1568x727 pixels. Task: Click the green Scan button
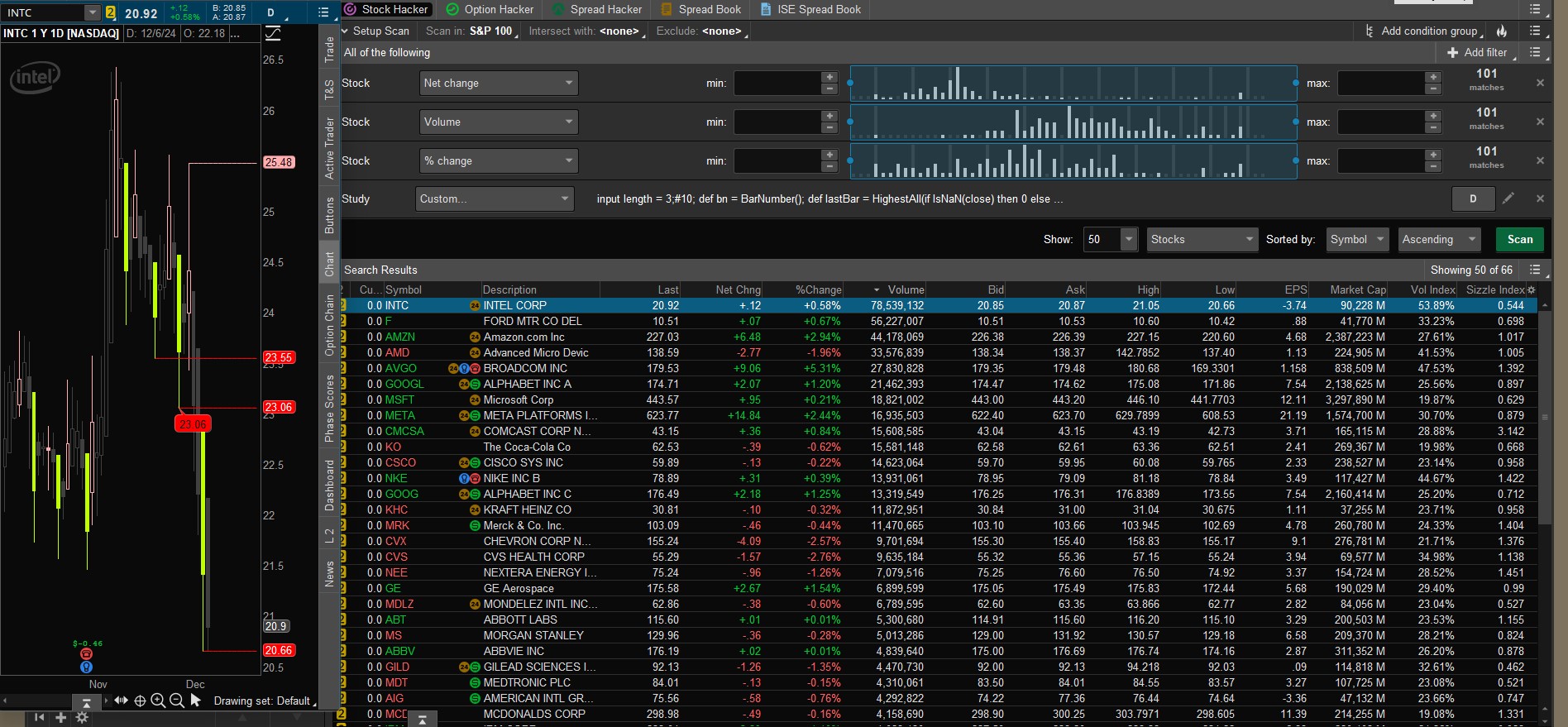(1520, 239)
